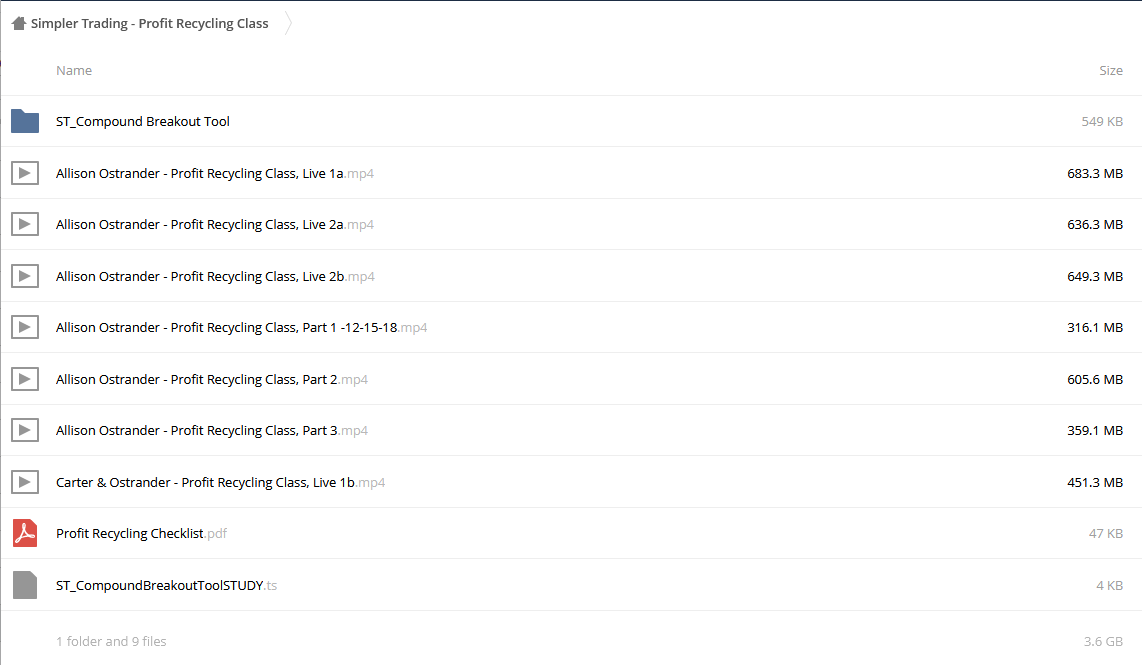Click the play icon for Part 1 -12-15-18 video
Image resolution: width=1142 pixels, height=665 pixels.
tap(25, 328)
